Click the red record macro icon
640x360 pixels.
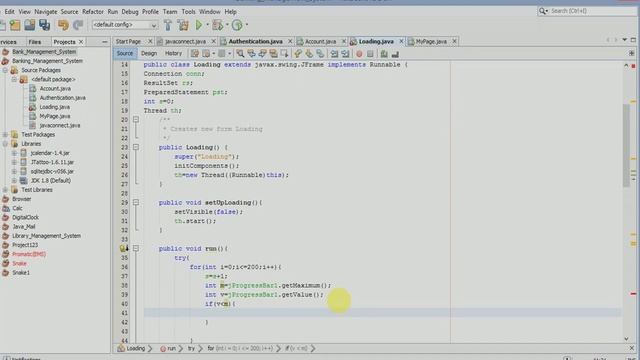click(x=359, y=54)
